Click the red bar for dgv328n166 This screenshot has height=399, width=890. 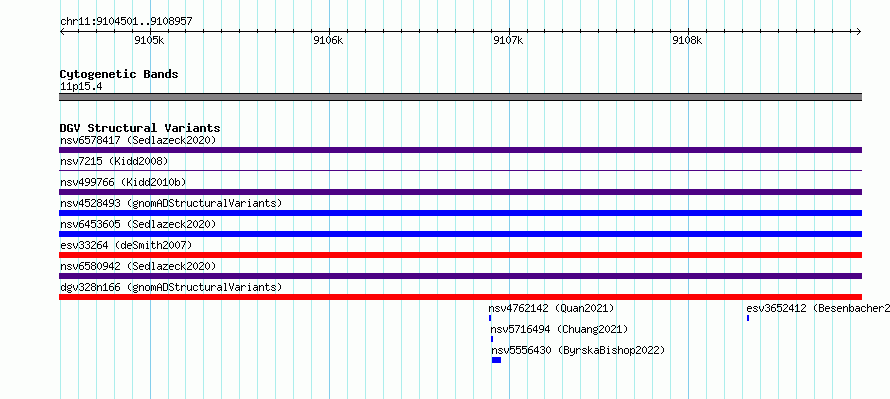tap(460, 297)
